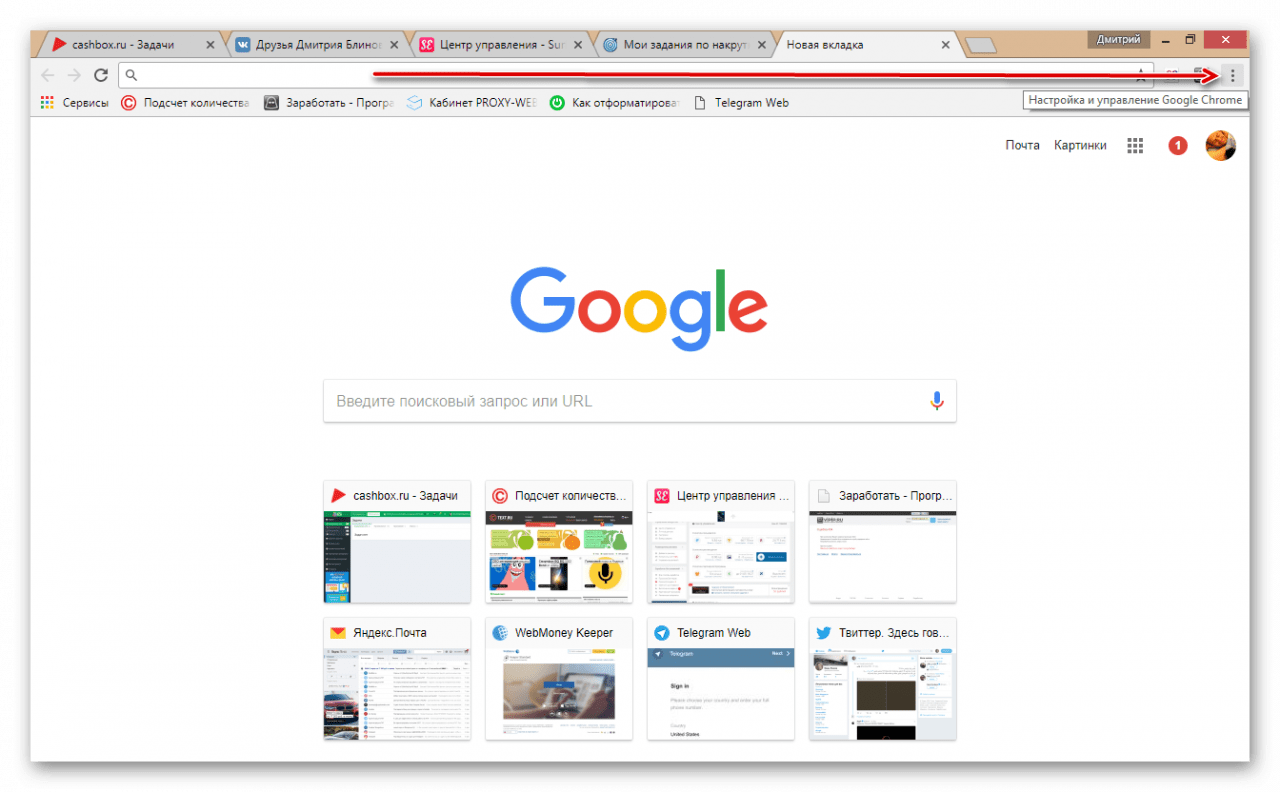Reload the page with the refresh icon
The width and height of the screenshot is (1280, 792).
pos(100,75)
